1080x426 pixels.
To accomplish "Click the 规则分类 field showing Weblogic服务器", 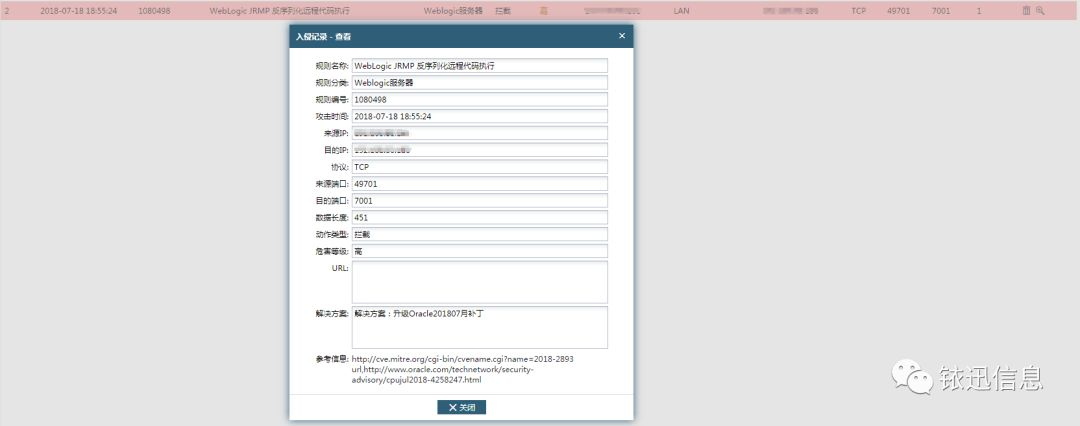I will pos(479,82).
